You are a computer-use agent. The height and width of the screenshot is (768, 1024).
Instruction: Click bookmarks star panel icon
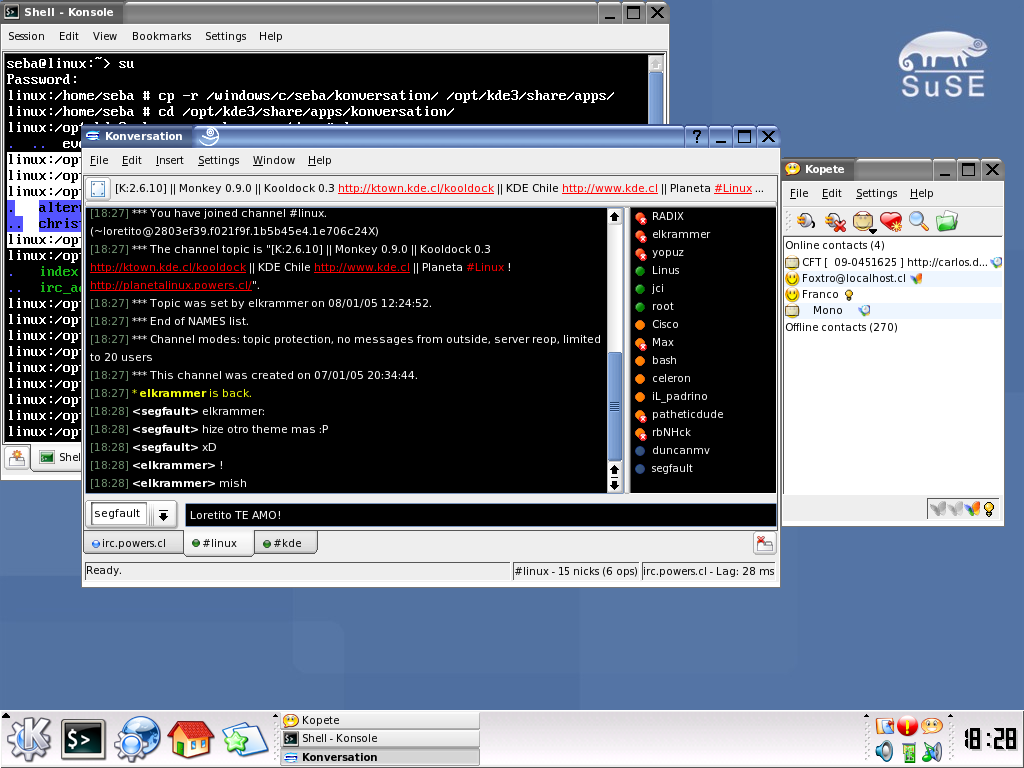point(244,739)
